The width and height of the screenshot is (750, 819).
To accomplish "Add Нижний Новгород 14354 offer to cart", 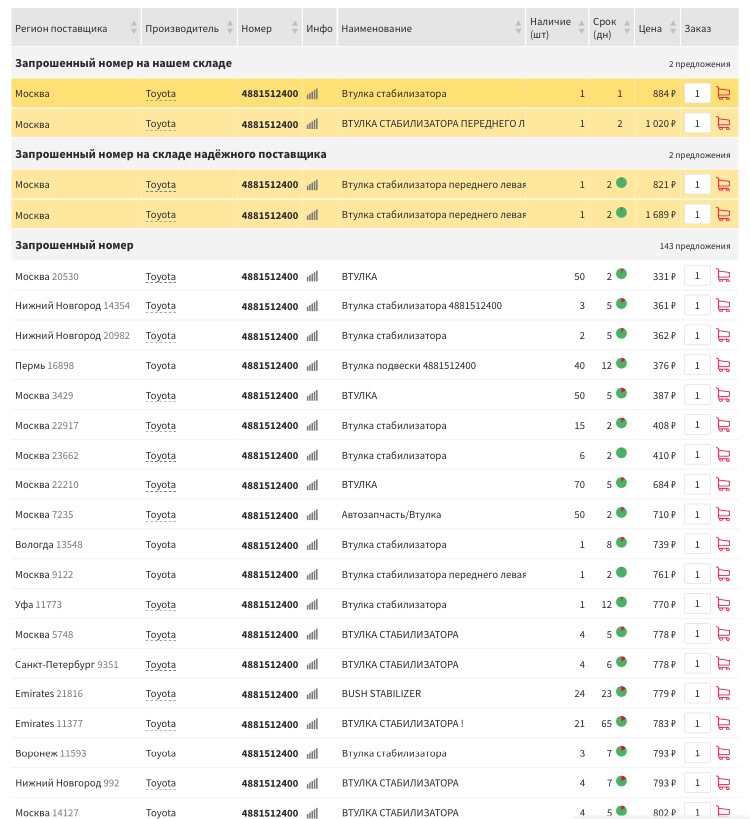I will tap(723, 306).
